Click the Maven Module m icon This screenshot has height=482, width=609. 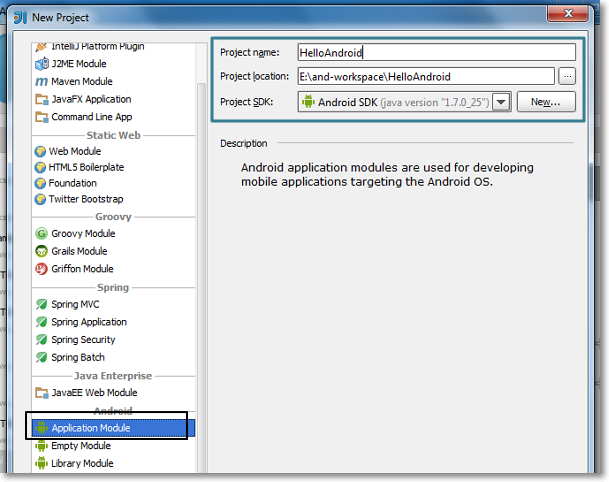pyautogui.click(x=42, y=82)
